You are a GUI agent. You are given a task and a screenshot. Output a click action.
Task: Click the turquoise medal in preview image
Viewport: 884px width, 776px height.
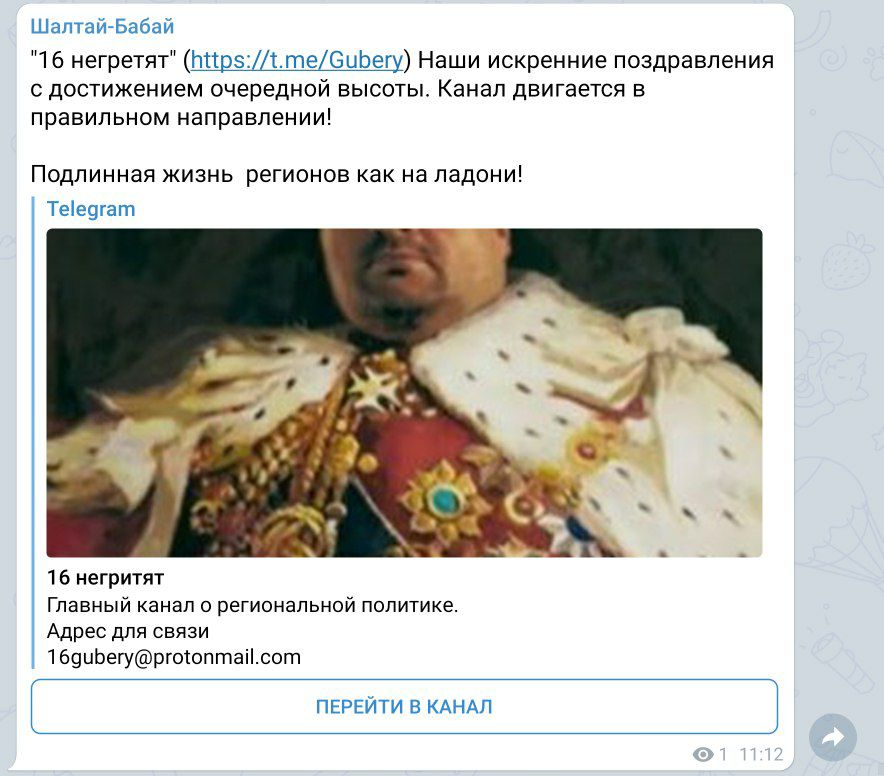[x=445, y=501]
